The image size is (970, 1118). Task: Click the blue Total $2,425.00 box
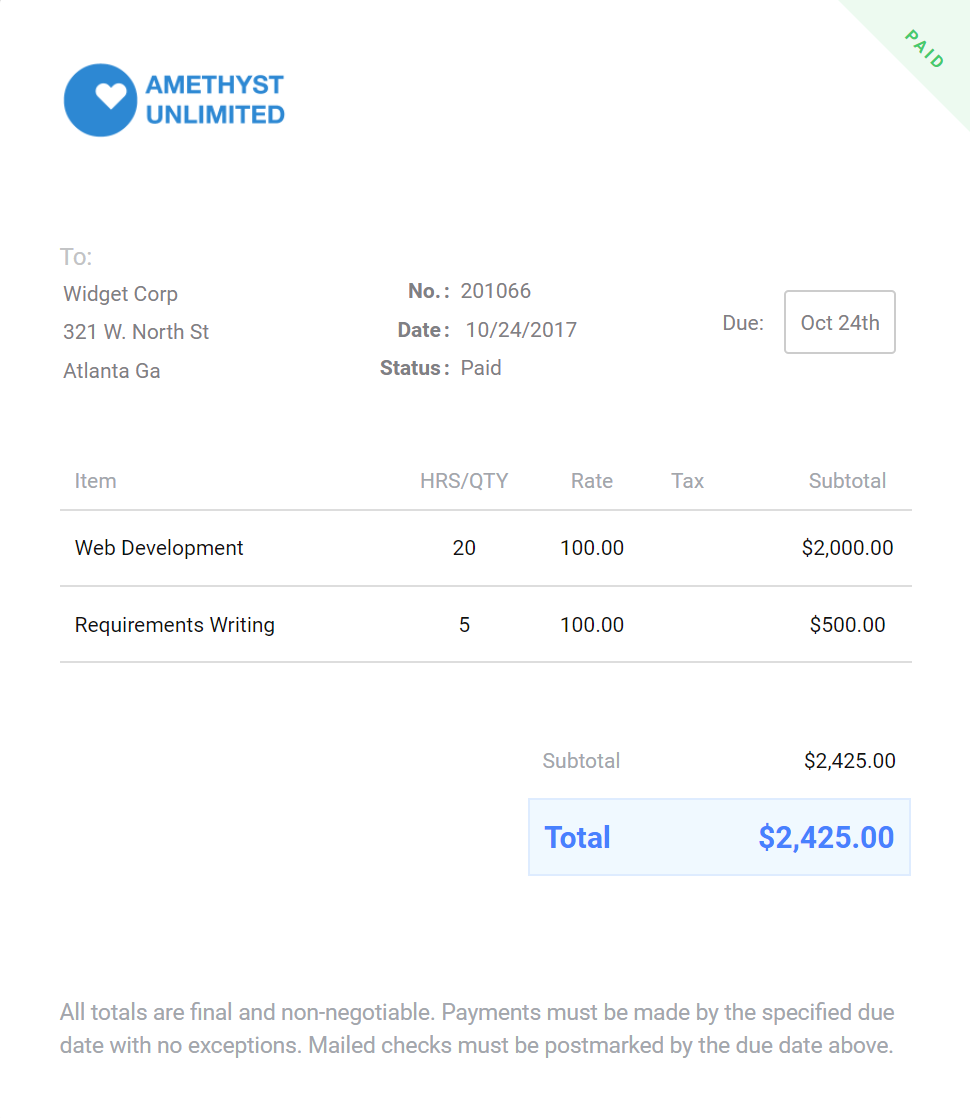coord(719,837)
